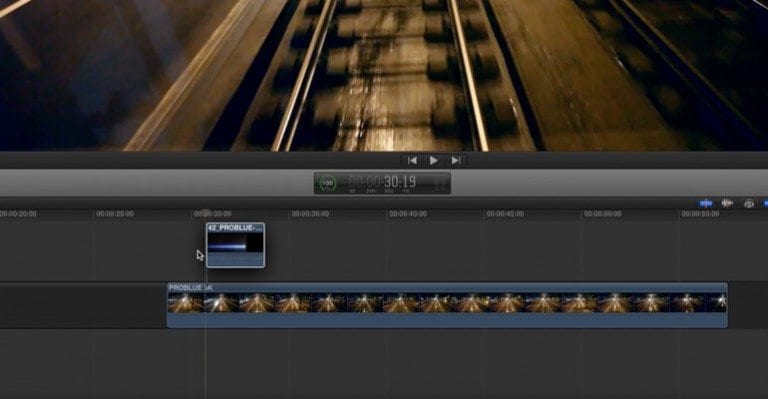Toggle the audio skimming waveform button

click(727, 203)
